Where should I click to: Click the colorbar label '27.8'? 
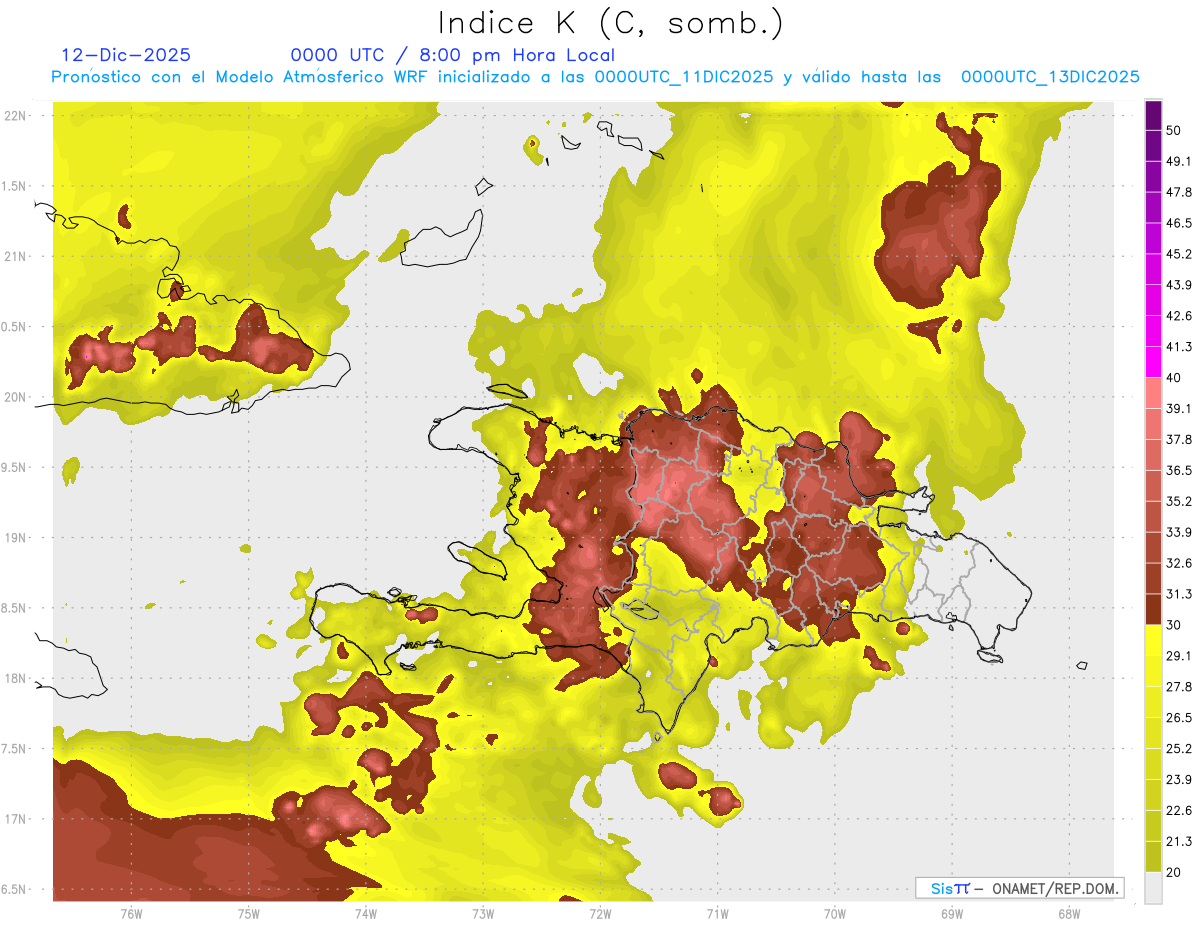click(x=1179, y=687)
